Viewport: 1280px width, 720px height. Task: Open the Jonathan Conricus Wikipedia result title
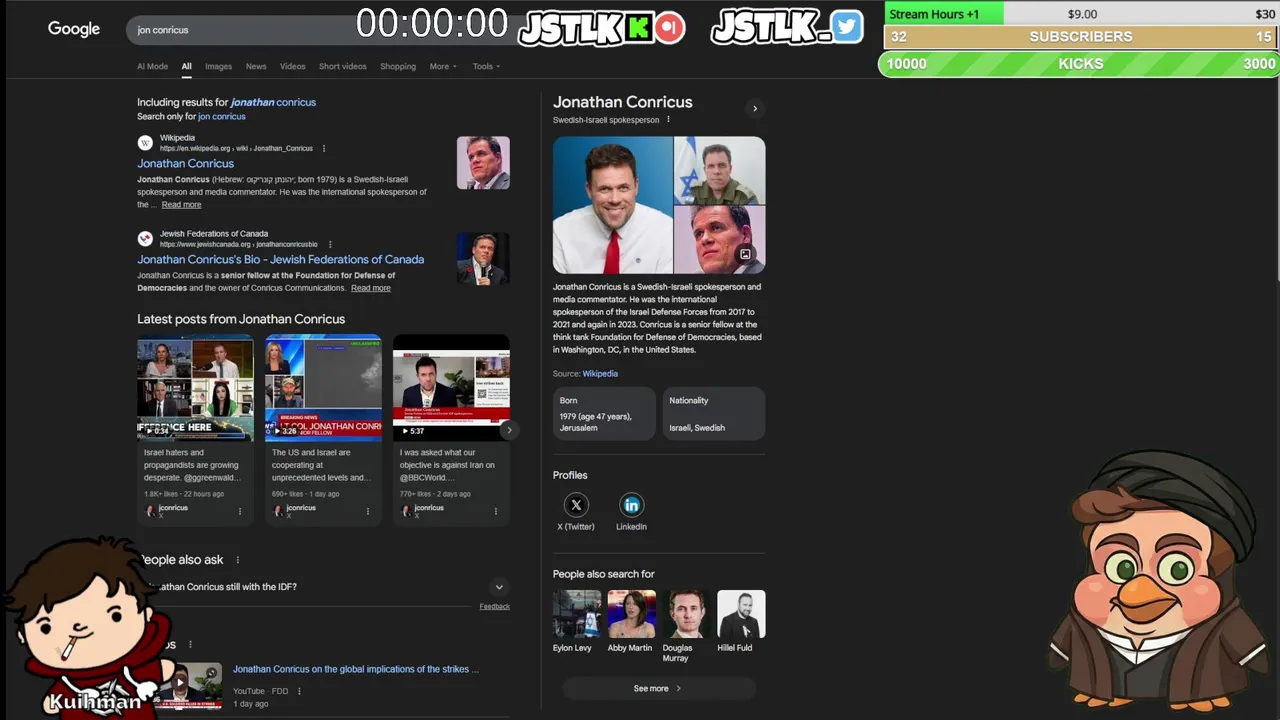185,163
